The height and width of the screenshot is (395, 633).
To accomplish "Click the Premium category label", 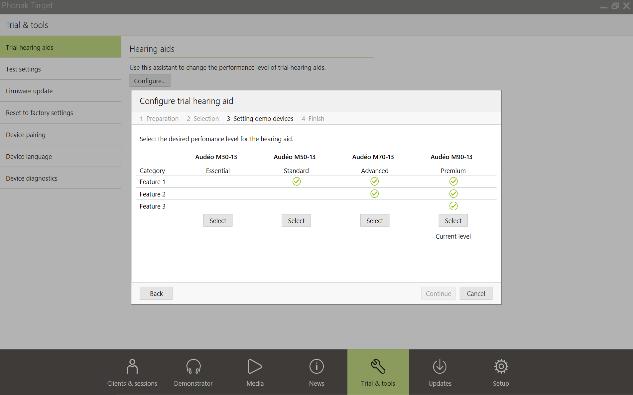I will point(453,170).
